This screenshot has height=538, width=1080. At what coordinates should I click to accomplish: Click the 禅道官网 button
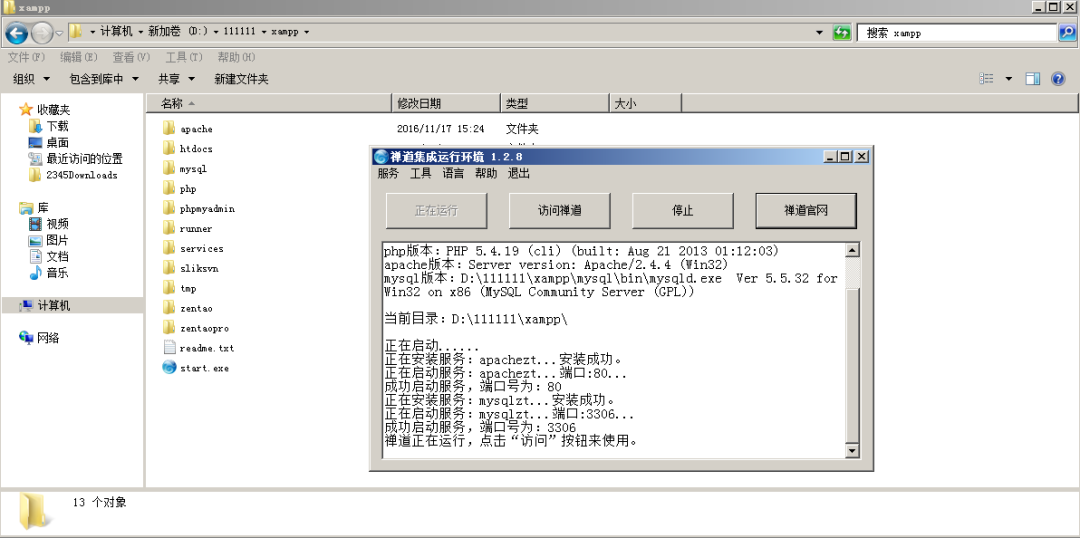pyautogui.click(x=806, y=211)
